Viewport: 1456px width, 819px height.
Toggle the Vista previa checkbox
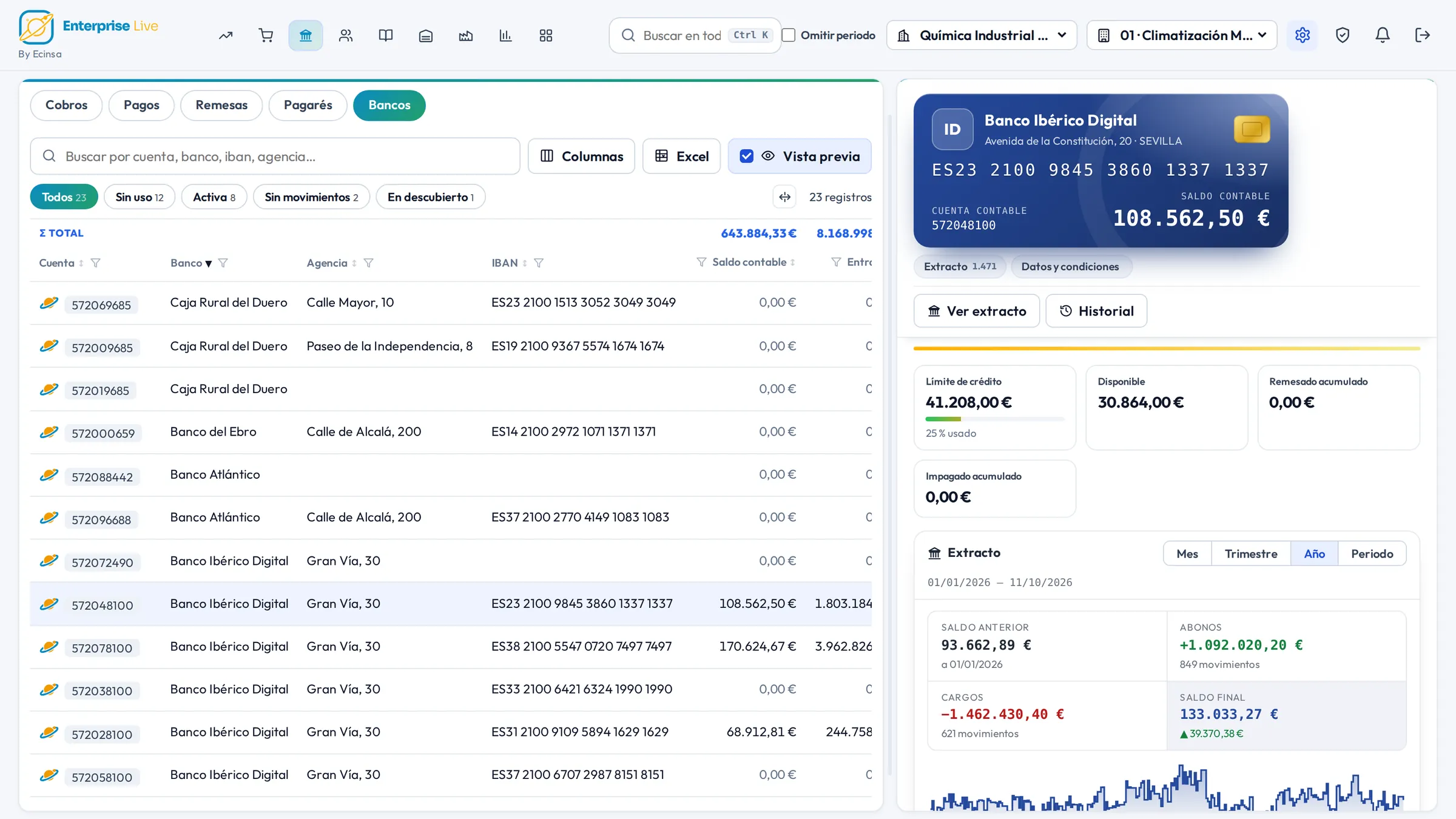click(x=747, y=157)
